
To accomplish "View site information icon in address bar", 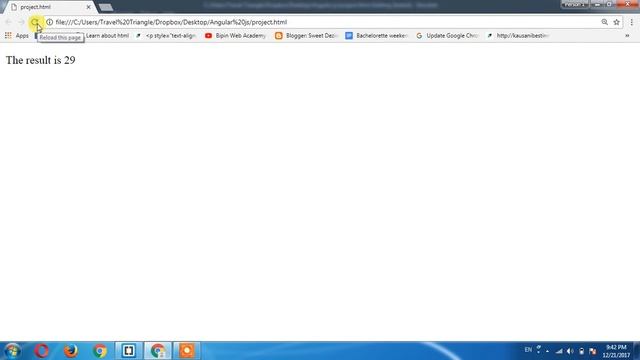I will pos(49,22).
